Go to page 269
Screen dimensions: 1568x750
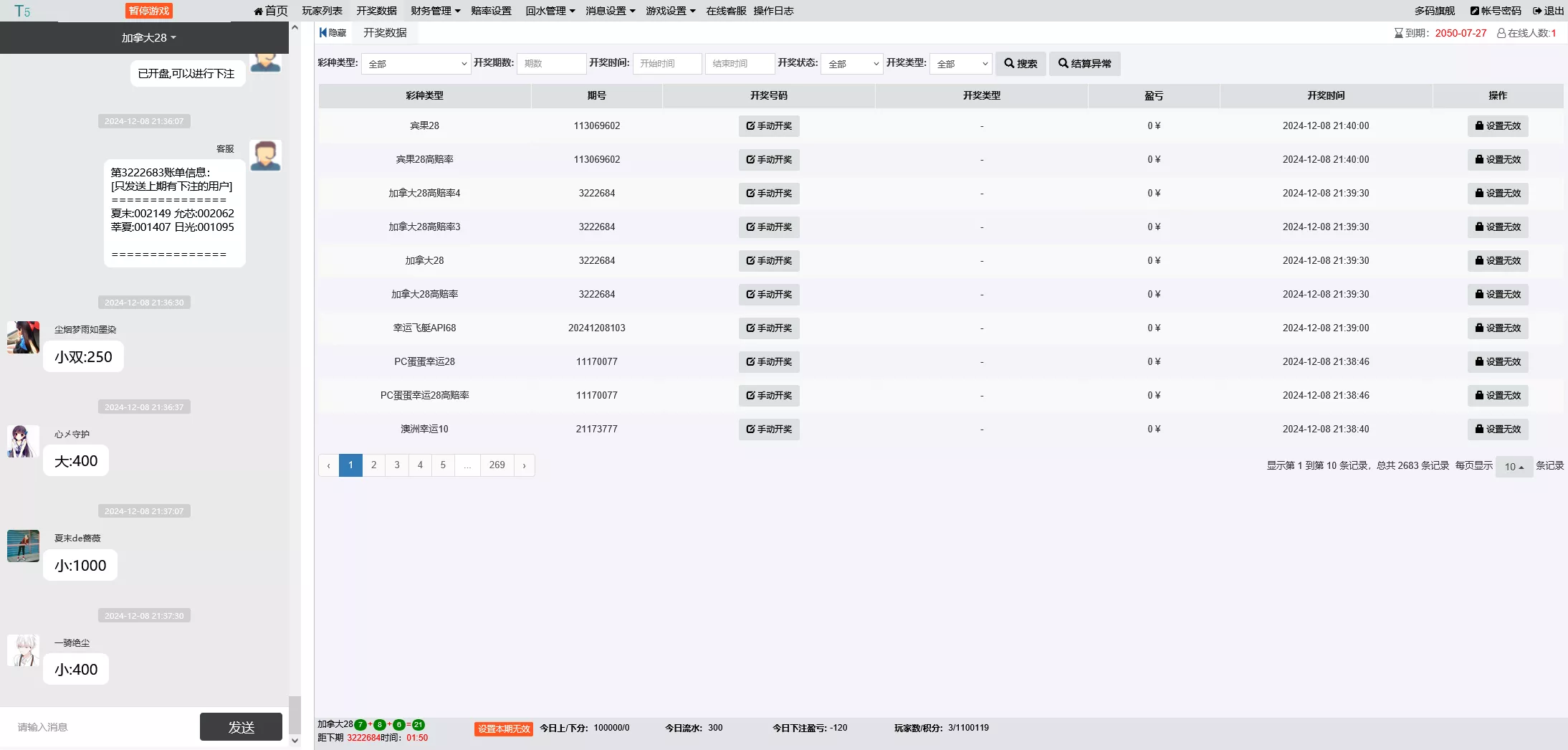(497, 465)
